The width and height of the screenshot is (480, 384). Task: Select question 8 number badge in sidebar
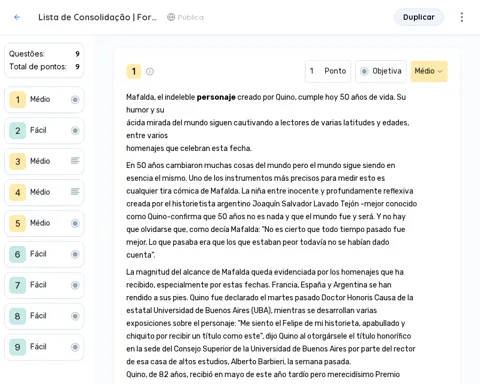(17, 316)
